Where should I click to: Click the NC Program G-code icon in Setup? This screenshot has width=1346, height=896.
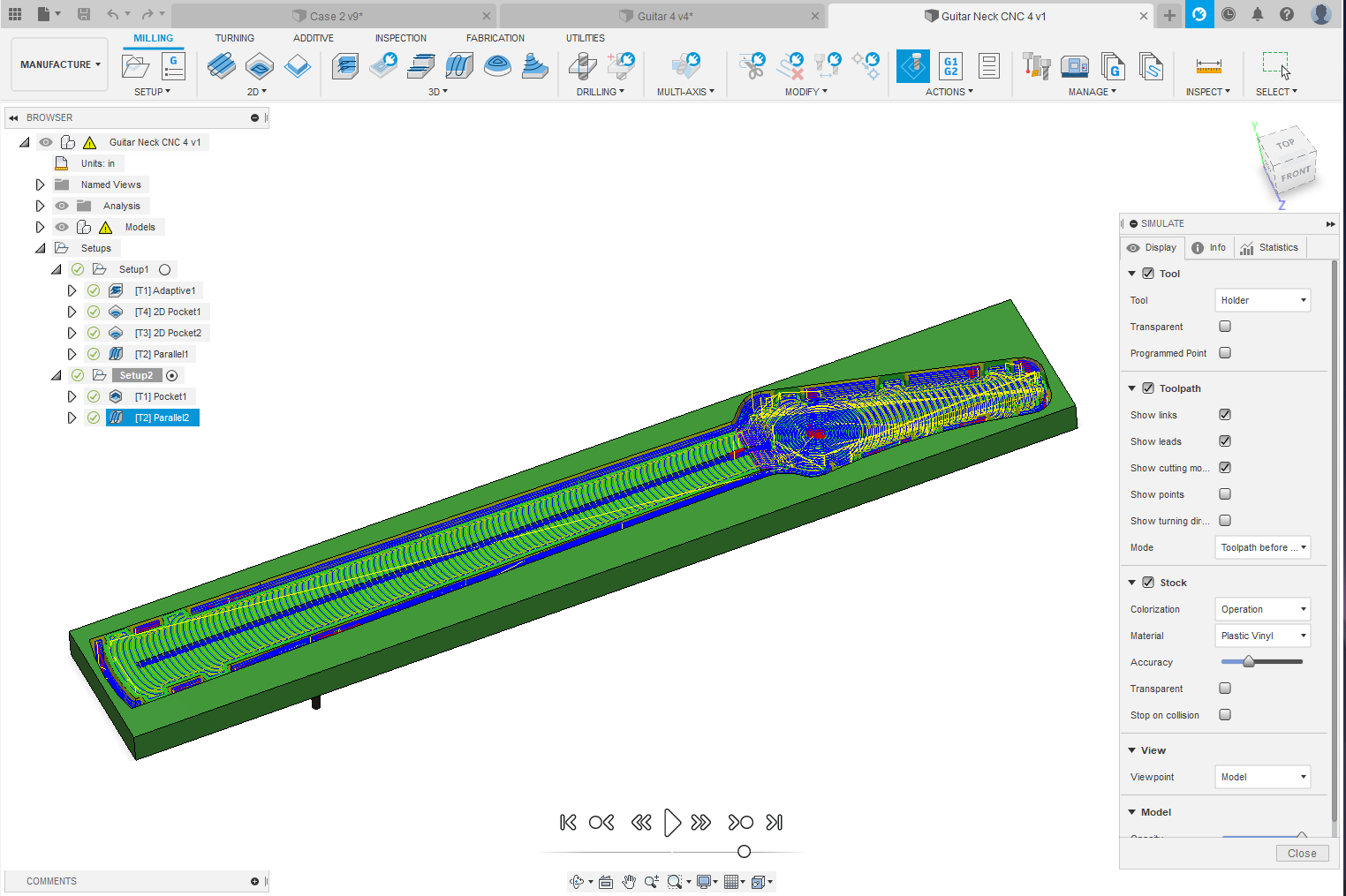click(173, 66)
